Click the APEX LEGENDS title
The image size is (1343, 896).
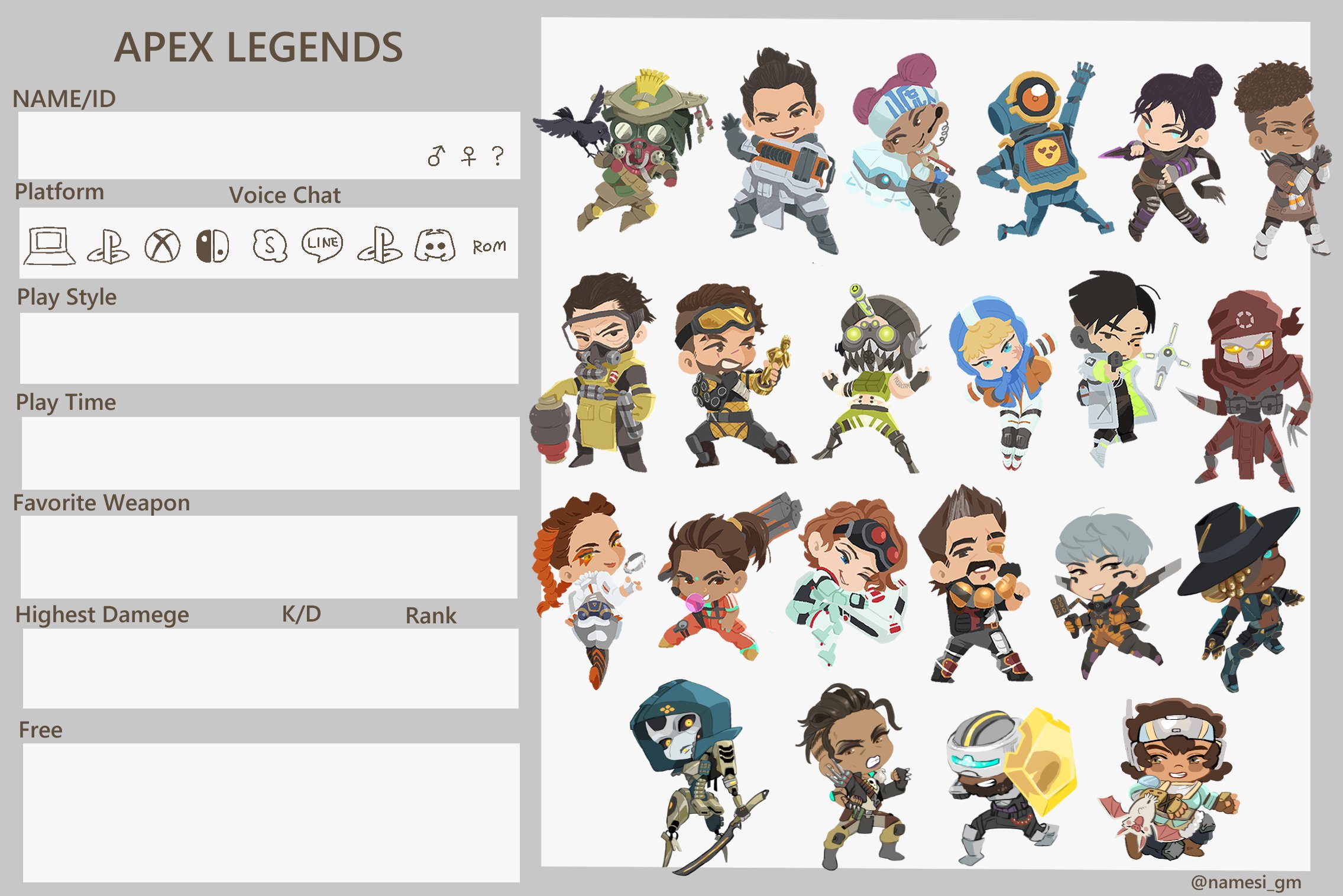(x=258, y=47)
